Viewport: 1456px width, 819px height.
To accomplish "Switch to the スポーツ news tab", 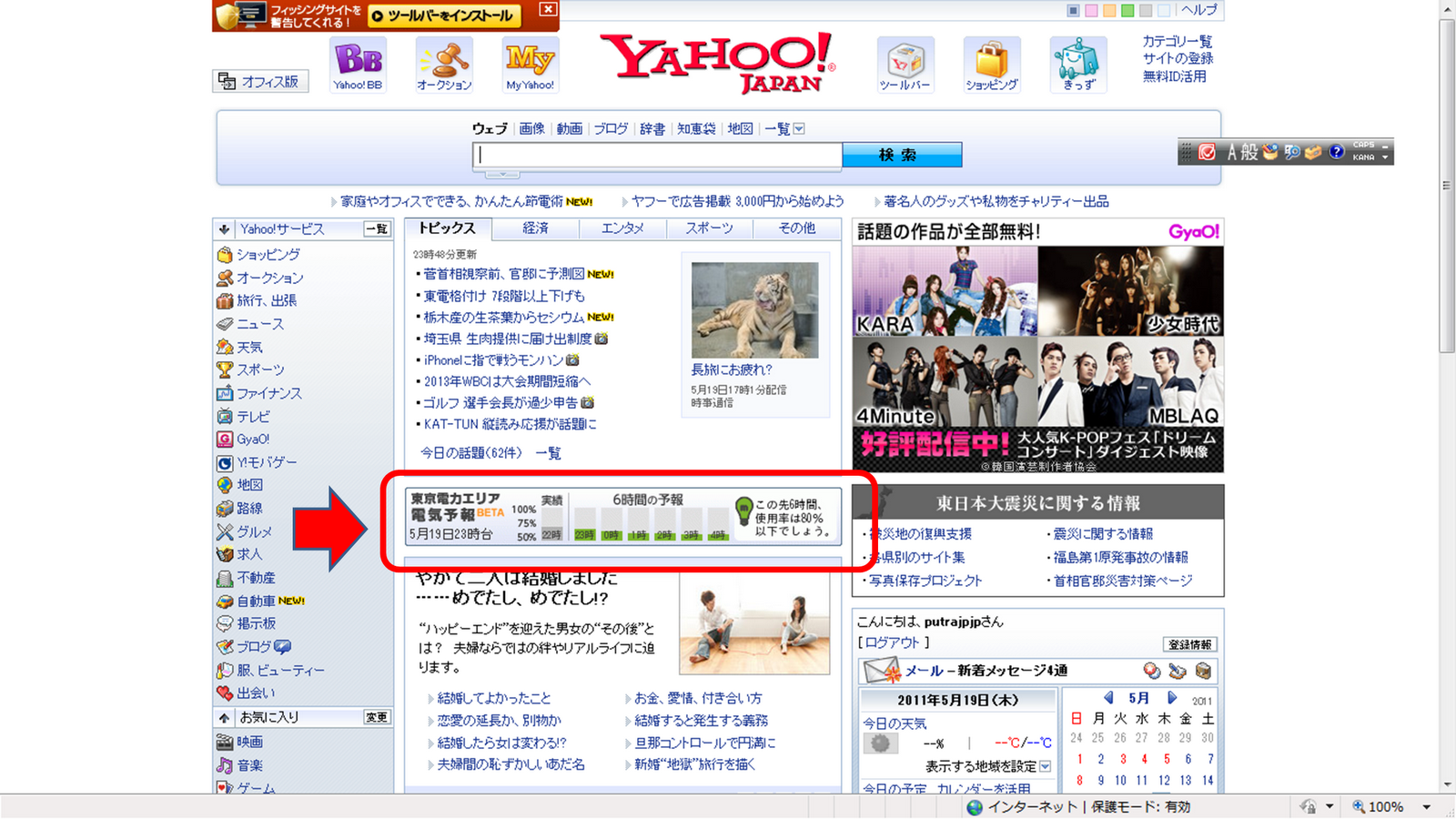I will point(710,228).
